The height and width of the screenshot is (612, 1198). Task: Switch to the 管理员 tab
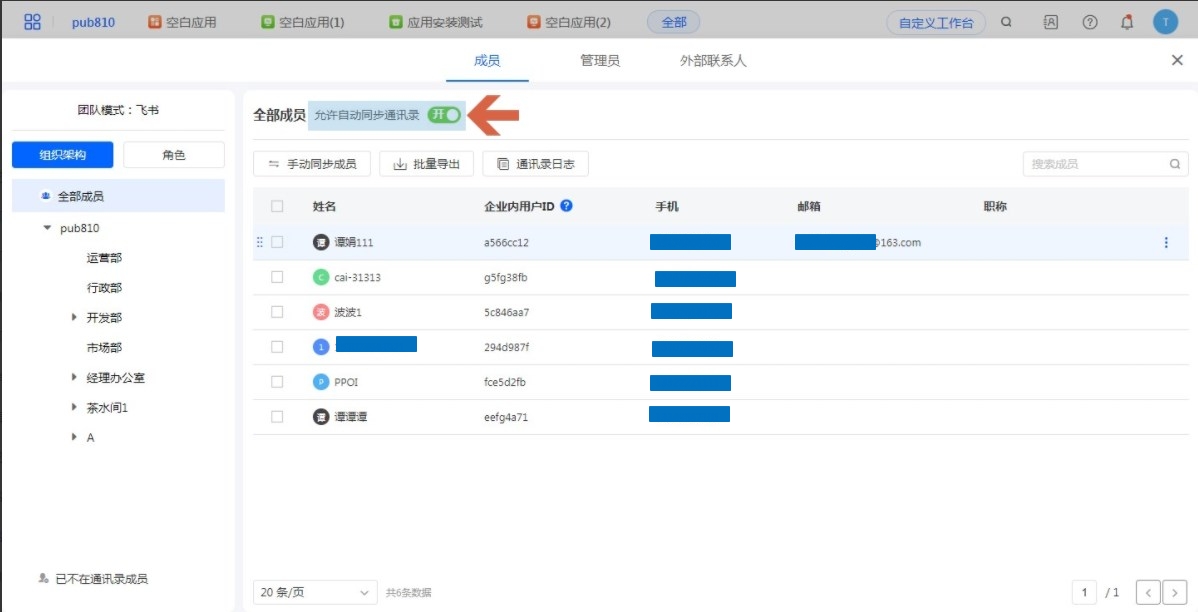[600, 61]
